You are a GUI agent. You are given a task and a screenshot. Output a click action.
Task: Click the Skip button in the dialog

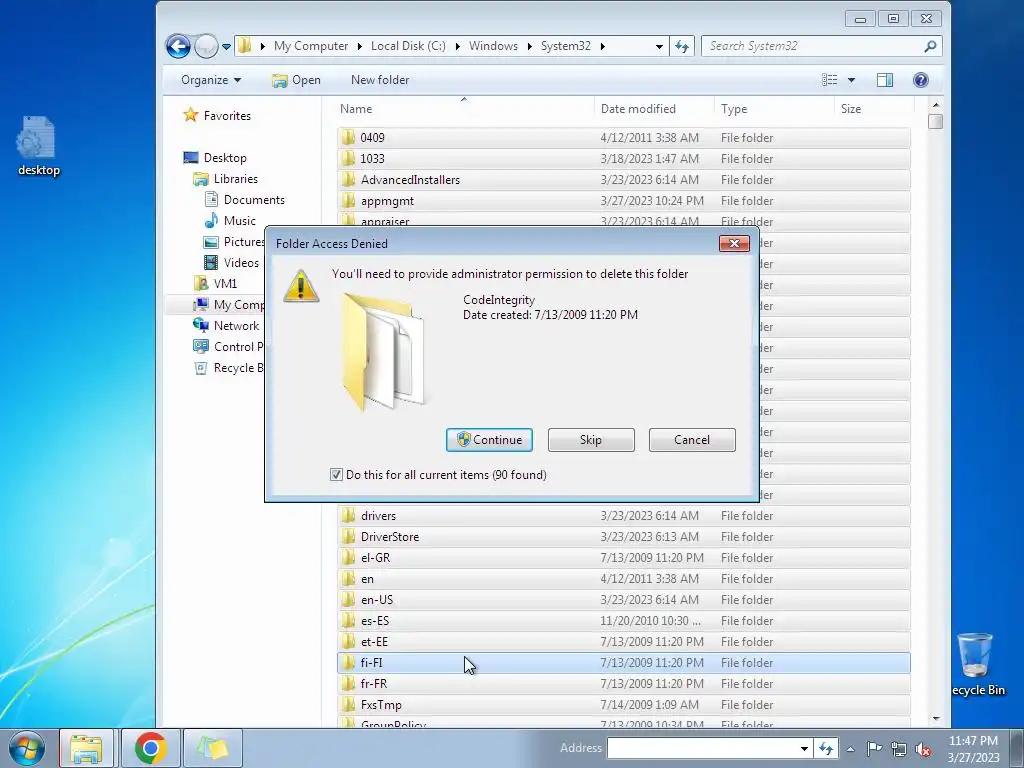[x=591, y=440]
